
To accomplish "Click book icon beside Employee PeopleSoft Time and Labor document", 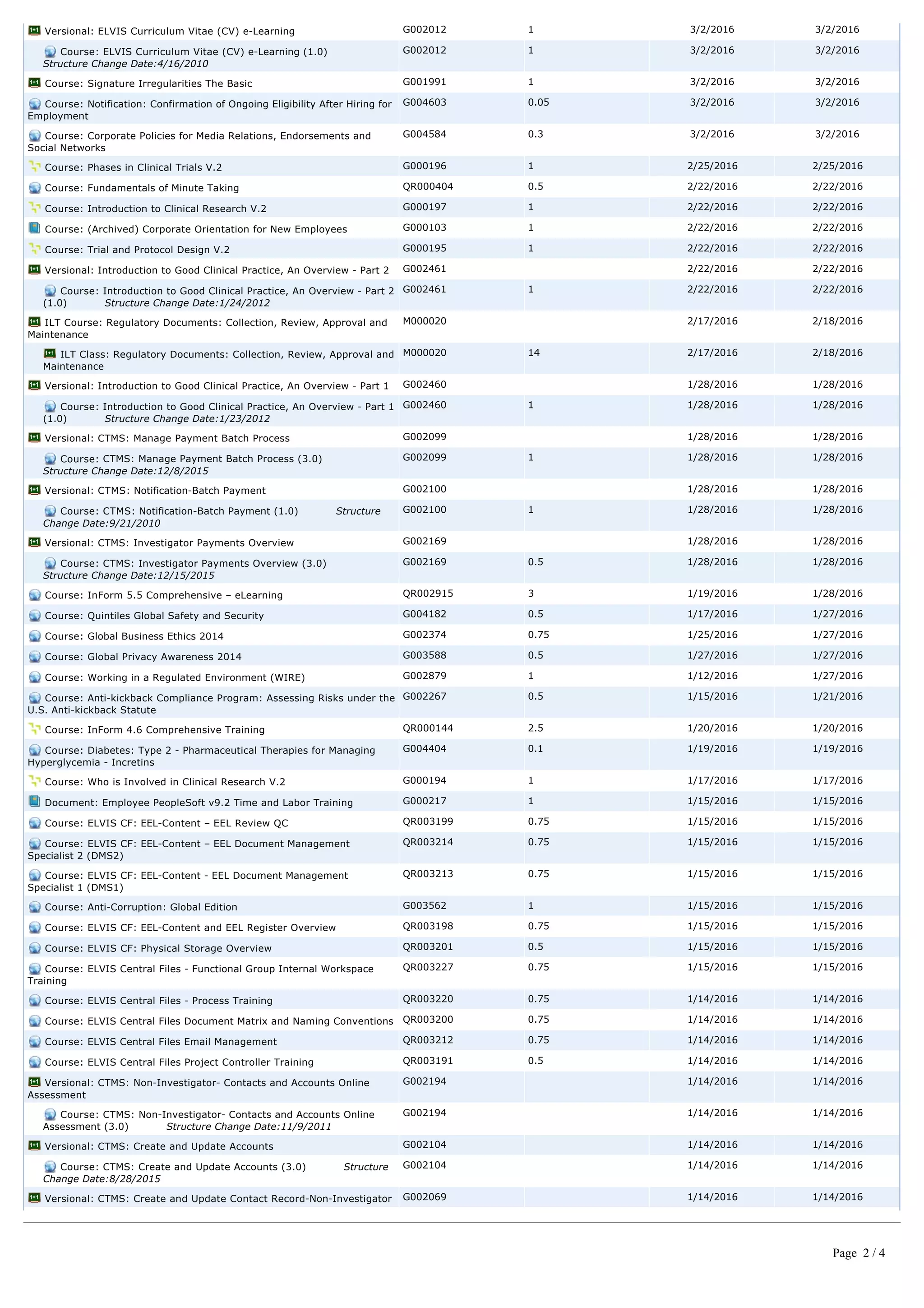I will point(34,802).
